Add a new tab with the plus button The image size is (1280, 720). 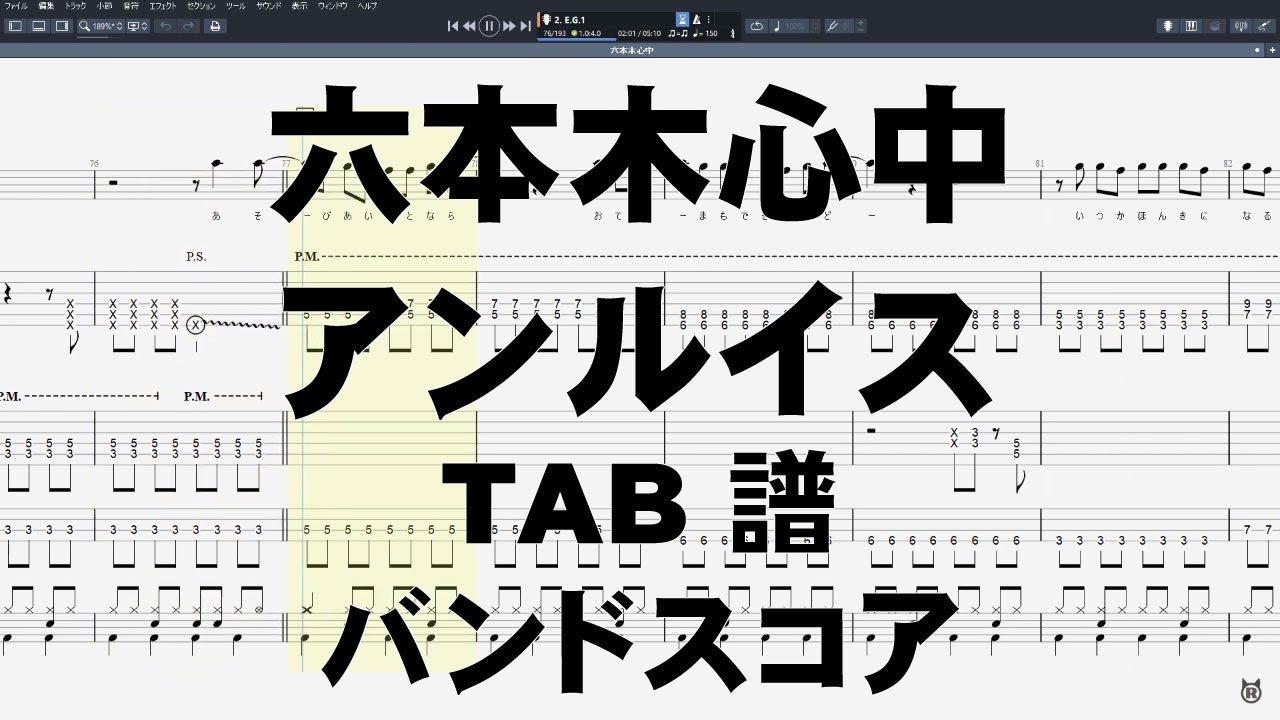[x=1272, y=50]
